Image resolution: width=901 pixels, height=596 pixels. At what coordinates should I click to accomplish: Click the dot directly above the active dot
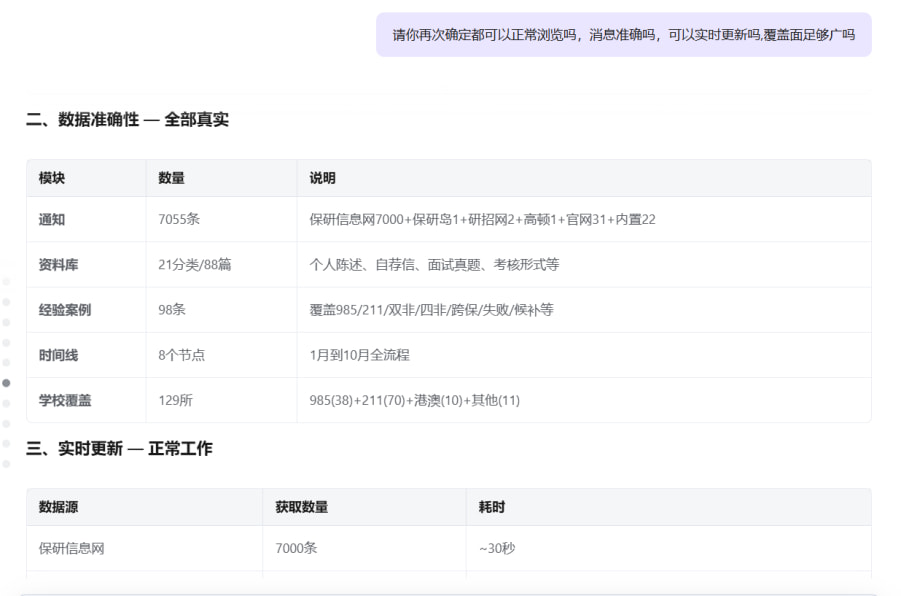tap(6, 362)
